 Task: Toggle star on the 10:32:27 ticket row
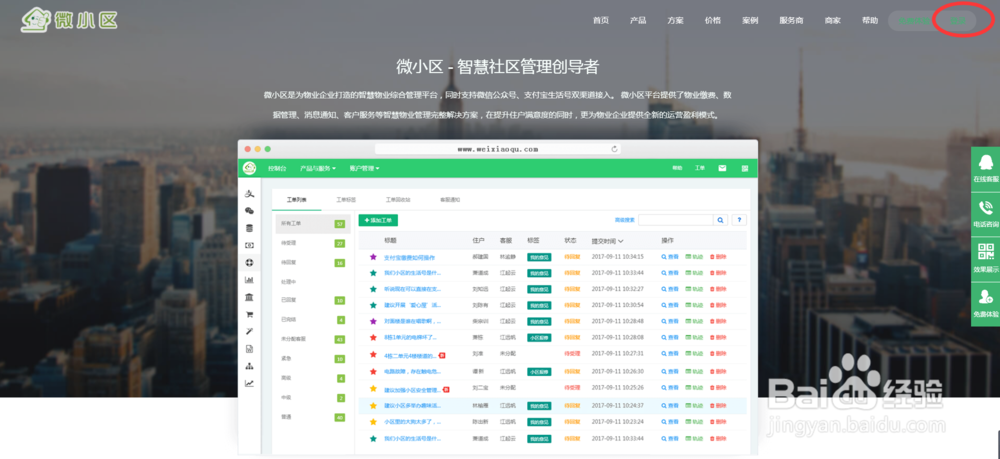[x=373, y=289]
